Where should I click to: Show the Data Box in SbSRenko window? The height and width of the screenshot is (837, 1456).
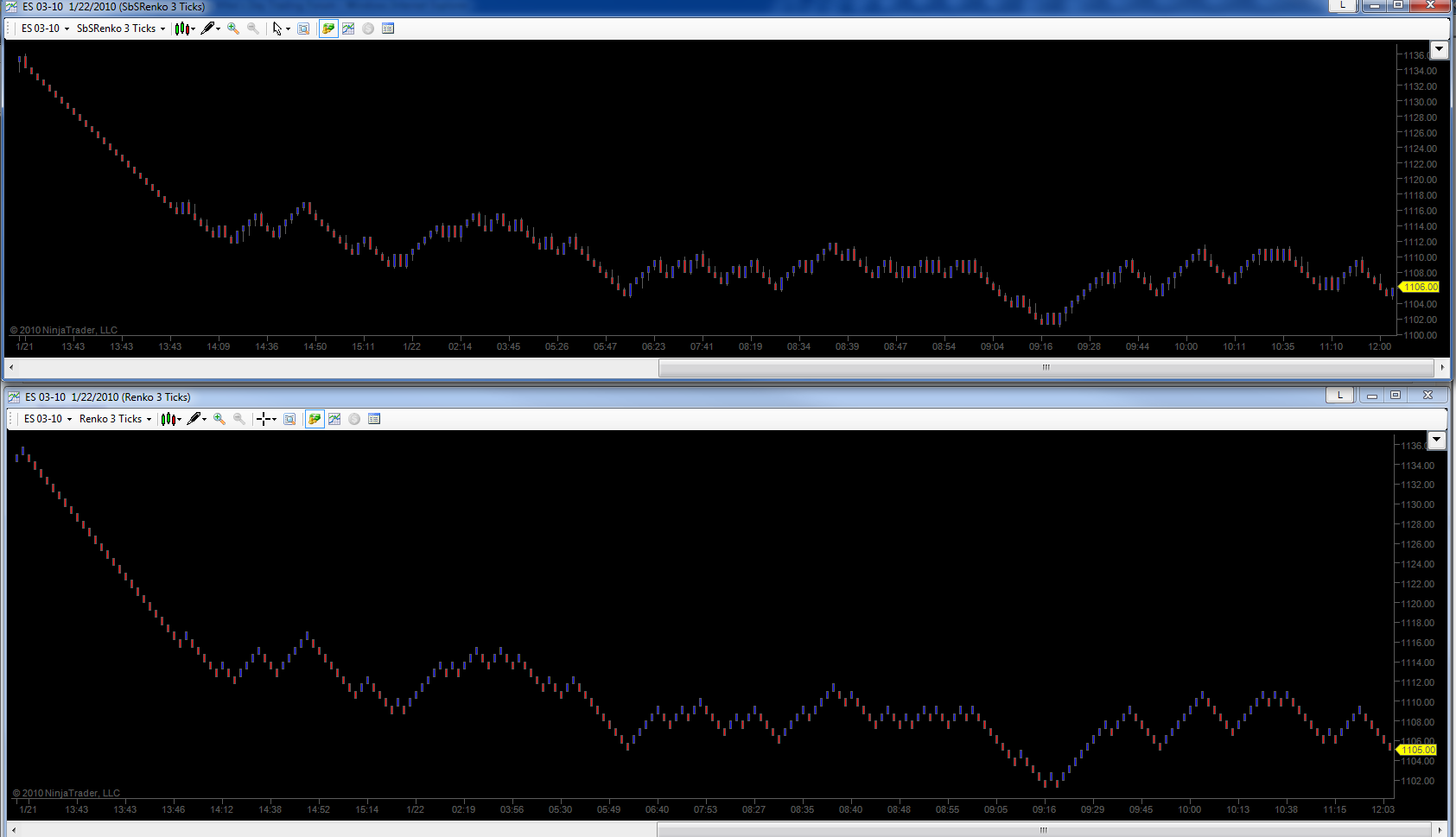coord(303,29)
